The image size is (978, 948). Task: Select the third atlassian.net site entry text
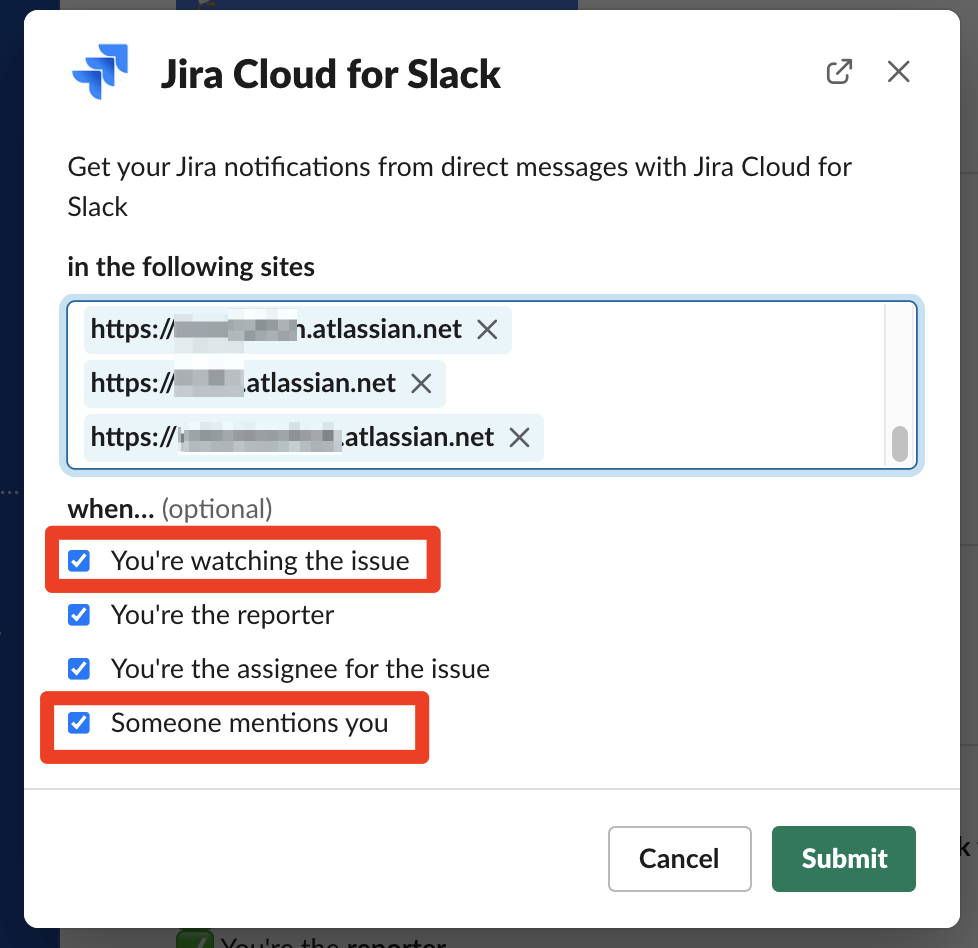(292, 438)
